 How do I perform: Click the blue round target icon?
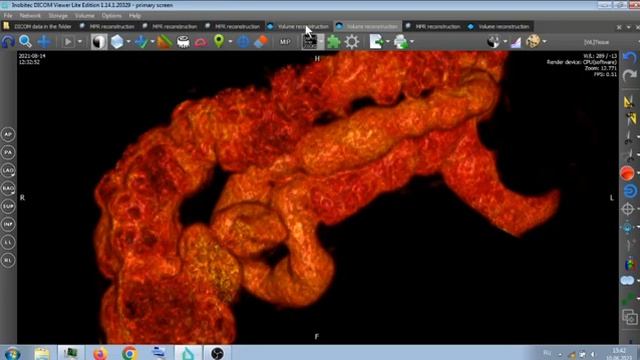243,42
